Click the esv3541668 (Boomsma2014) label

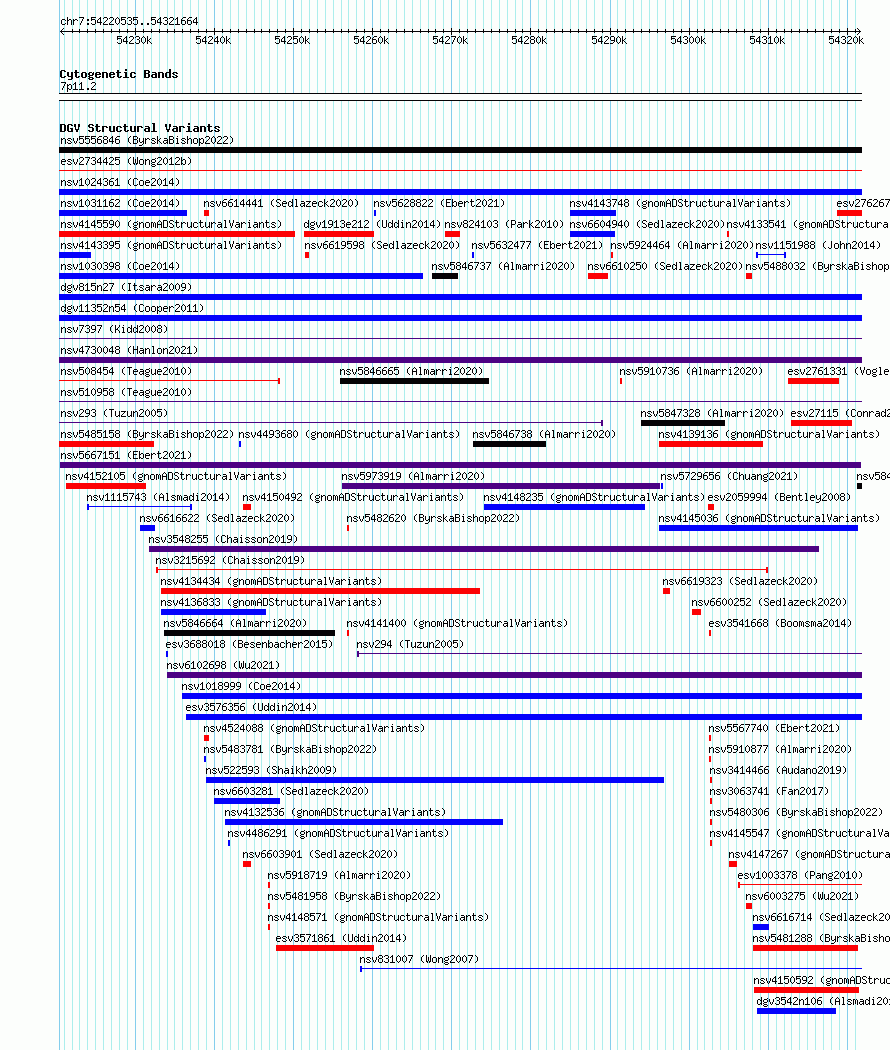(x=780, y=623)
